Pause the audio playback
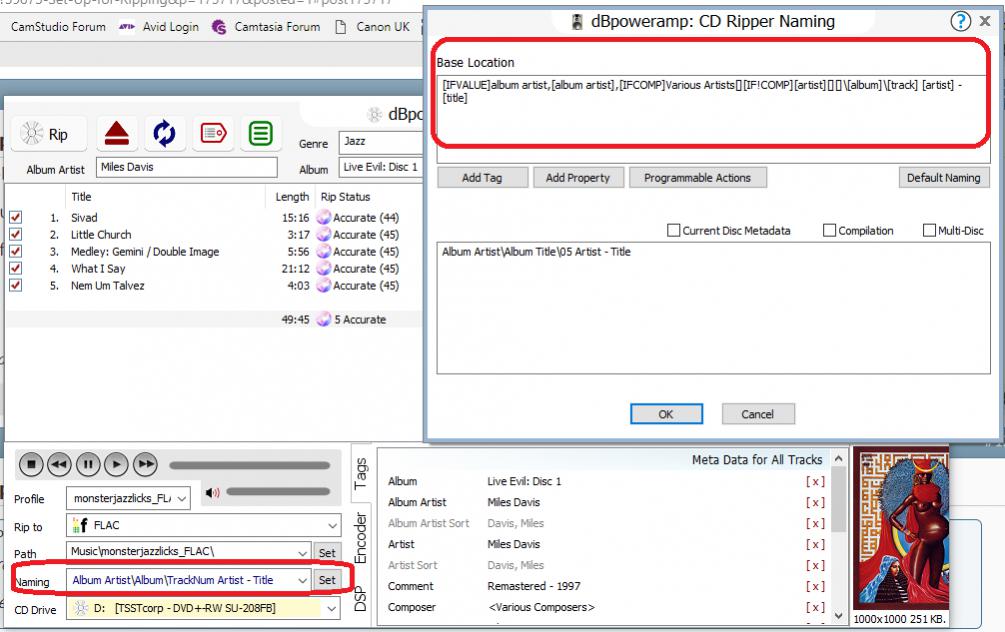 click(88, 464)
